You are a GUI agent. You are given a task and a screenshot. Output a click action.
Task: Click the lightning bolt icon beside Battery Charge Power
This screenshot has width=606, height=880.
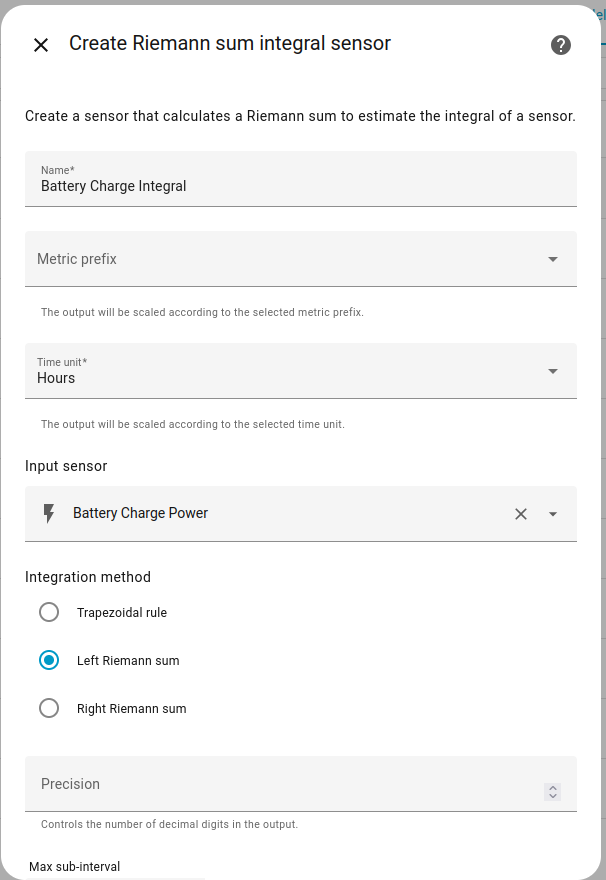point(49,514)
